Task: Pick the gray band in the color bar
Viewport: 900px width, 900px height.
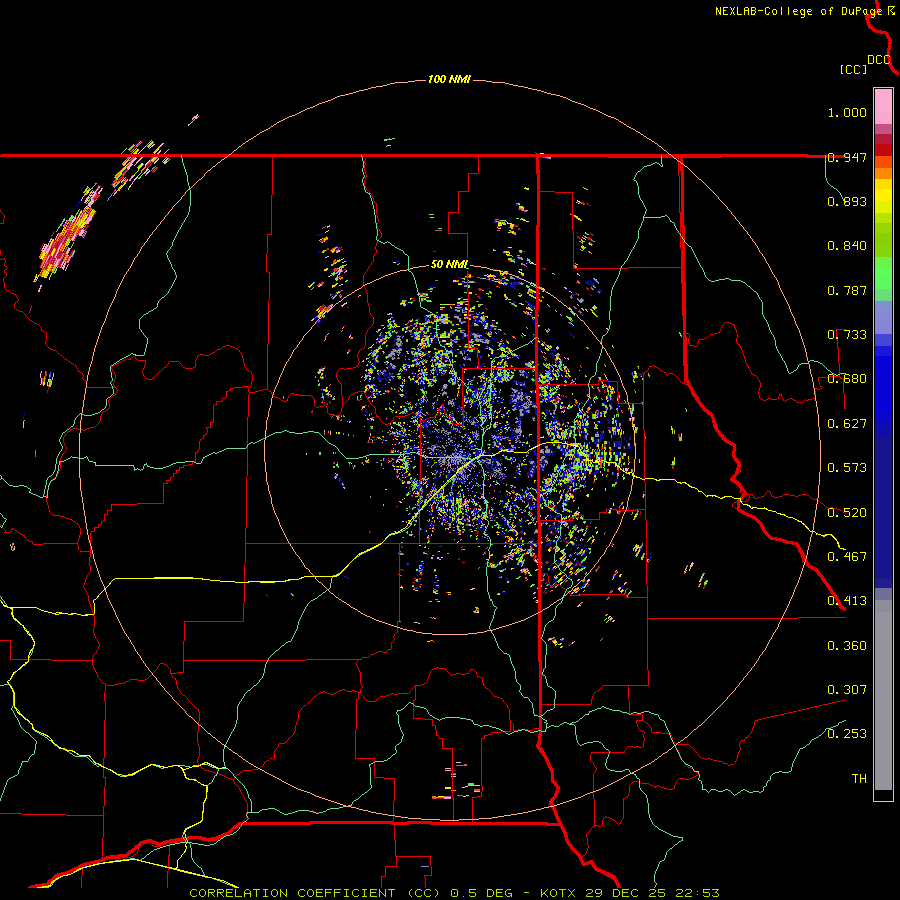Action: pos(883,695)
